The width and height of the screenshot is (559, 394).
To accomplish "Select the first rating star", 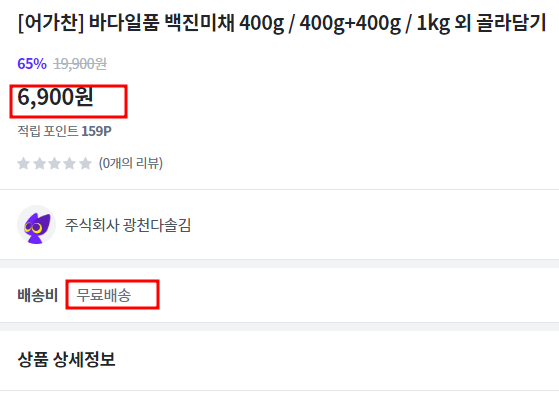I will coord(24,164).
